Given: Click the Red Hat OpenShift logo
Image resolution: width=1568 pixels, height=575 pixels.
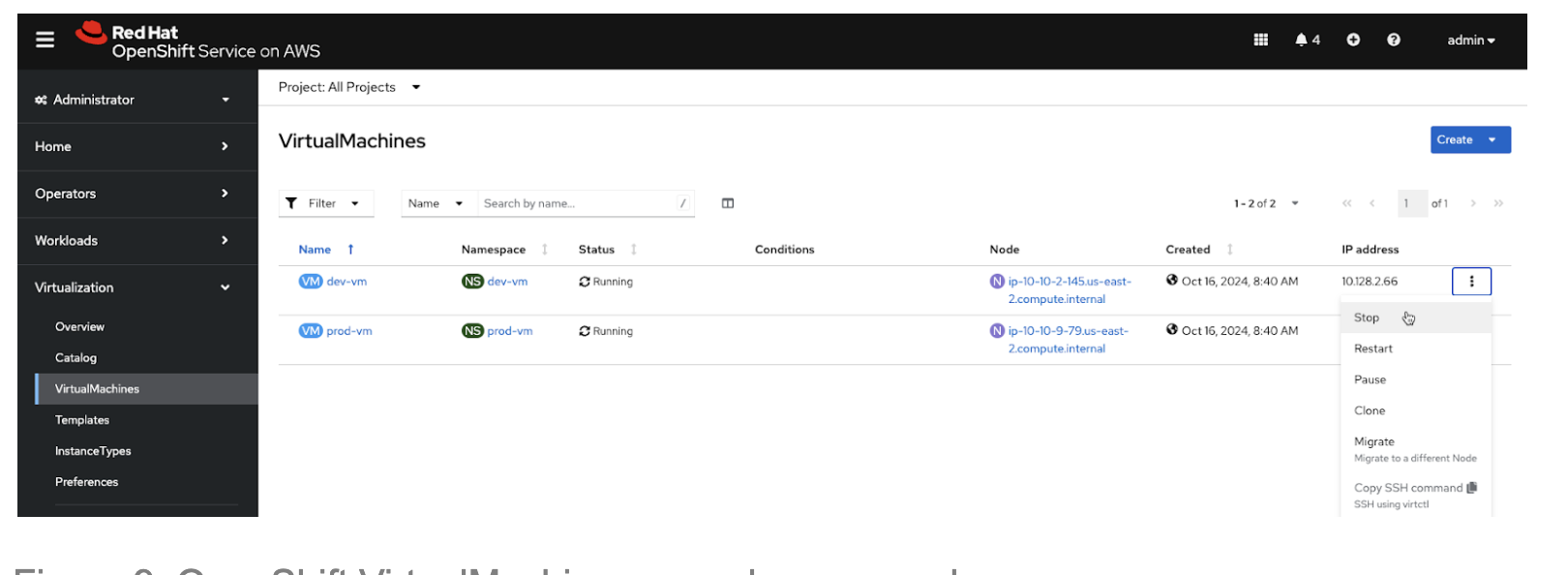Looking at the screenshot, I should 198,41.
